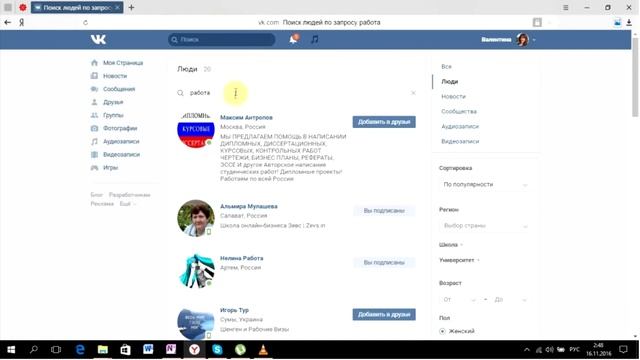Open a new browser tab with plus
The image size is (640, 360).
[x=131, y=7]
